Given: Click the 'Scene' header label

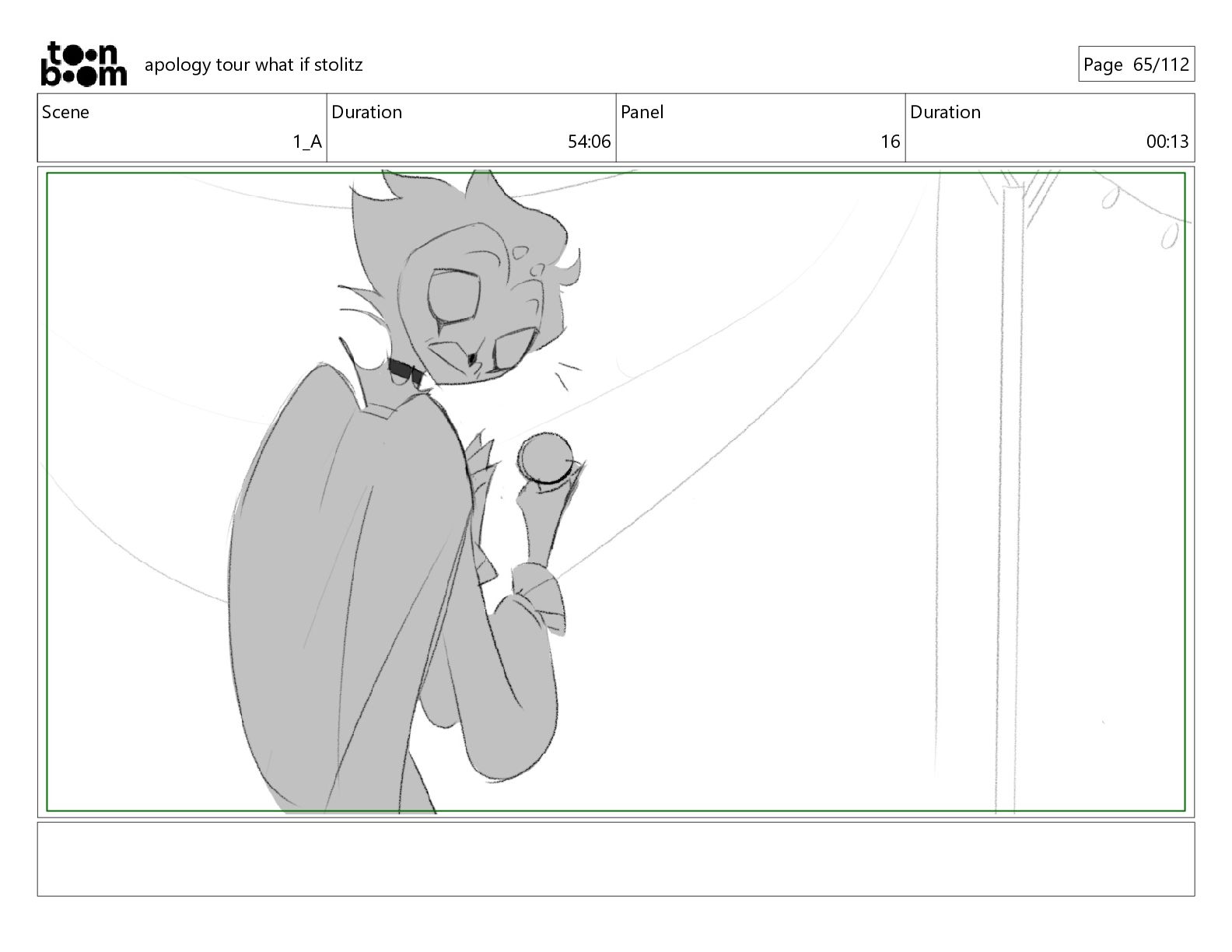Looking at the screenshot, I should coord(65,112).
